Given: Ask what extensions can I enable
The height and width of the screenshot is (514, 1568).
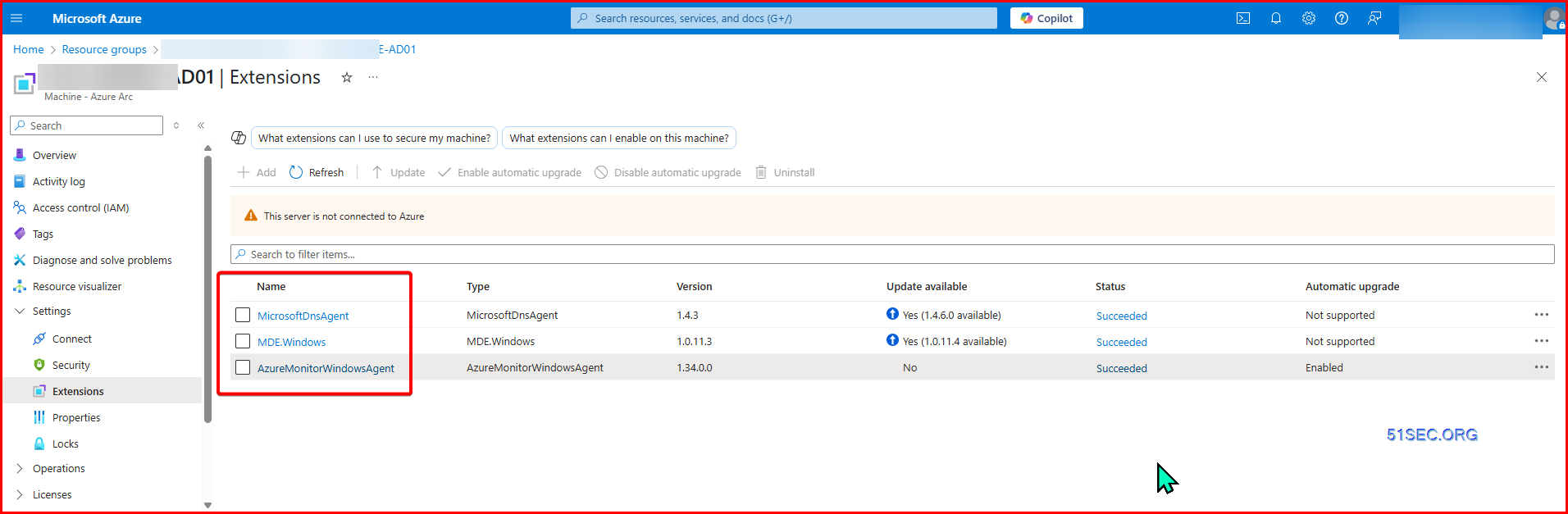Looking at the screenshot, I should [x=619, y=138].
